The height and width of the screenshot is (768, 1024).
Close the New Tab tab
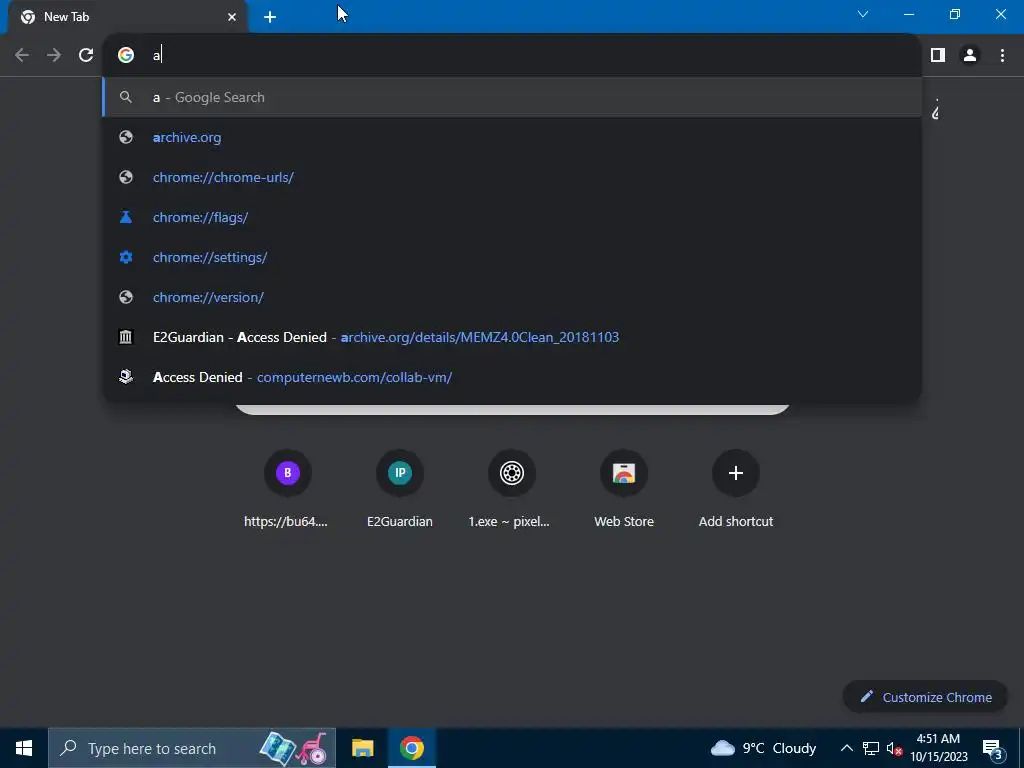click(x=232, y=17)
